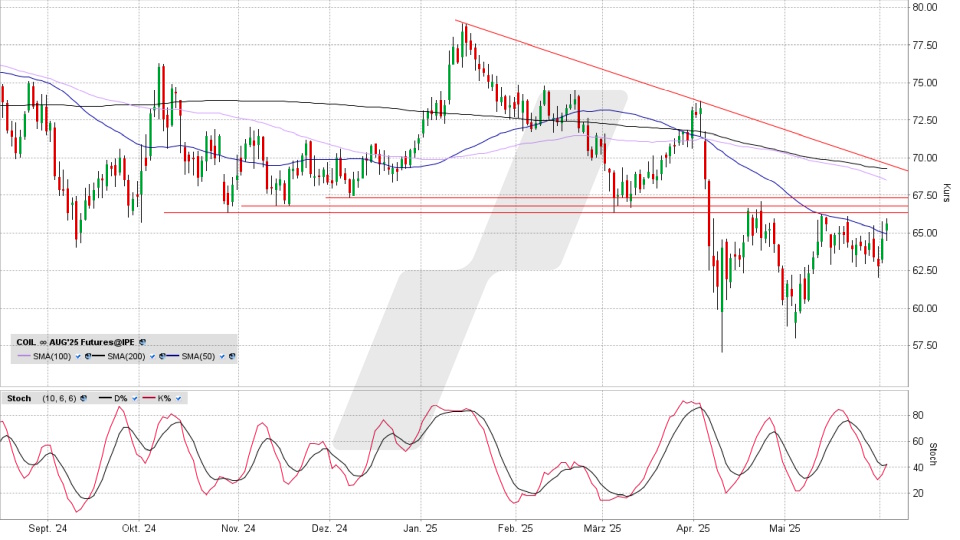
Task: Click the Sept. '24 date label
Action: 48,529
